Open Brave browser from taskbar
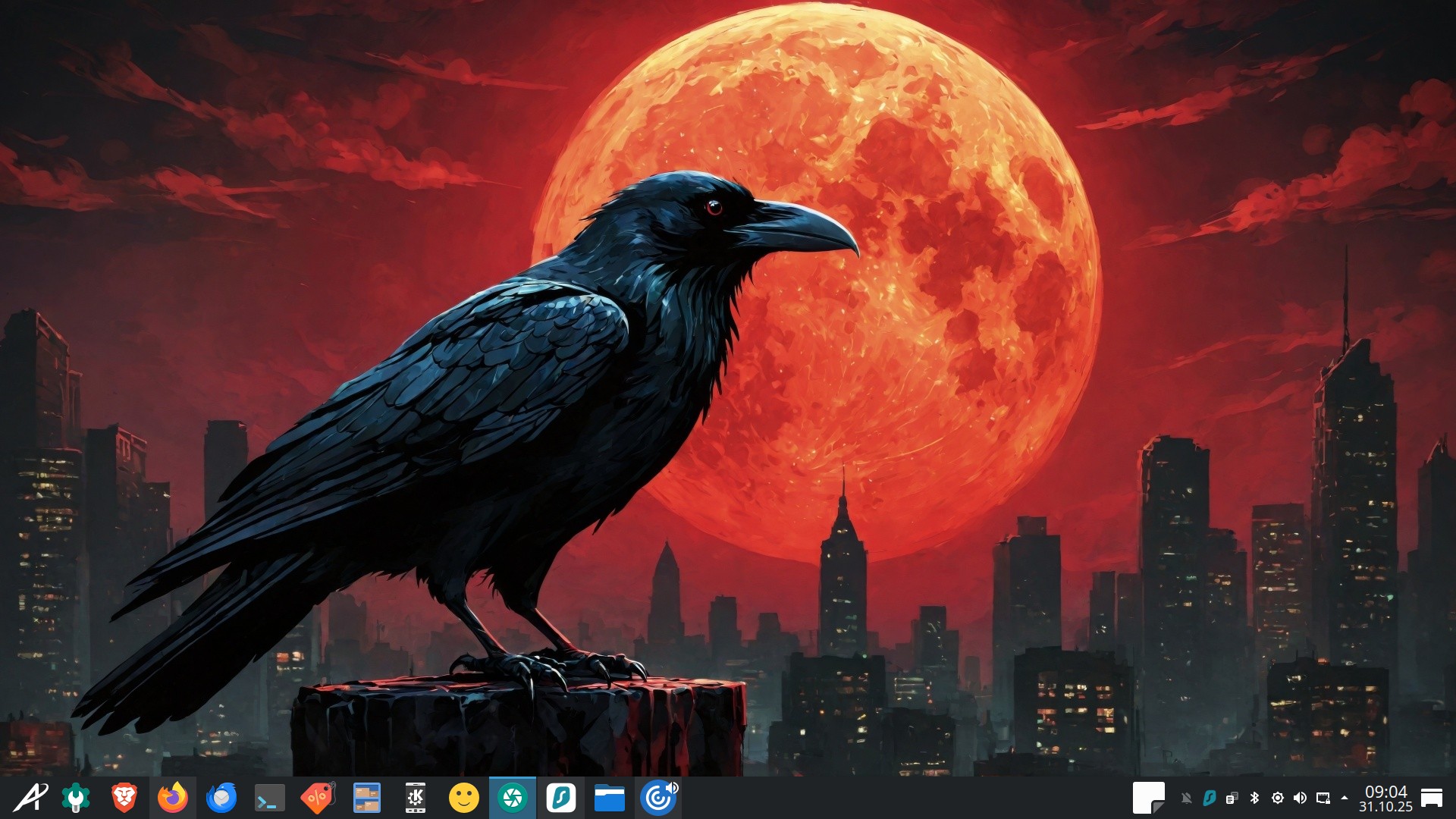The height and width of the screenshot is (819, 1456). click(x=124, y=798)
